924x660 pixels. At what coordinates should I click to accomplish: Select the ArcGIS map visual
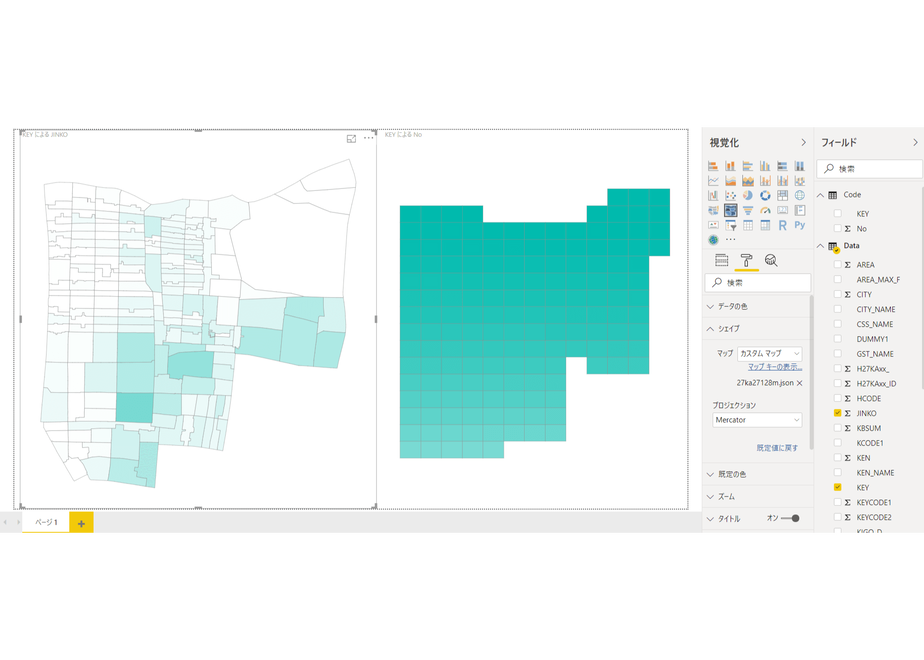tap(713, 240)
